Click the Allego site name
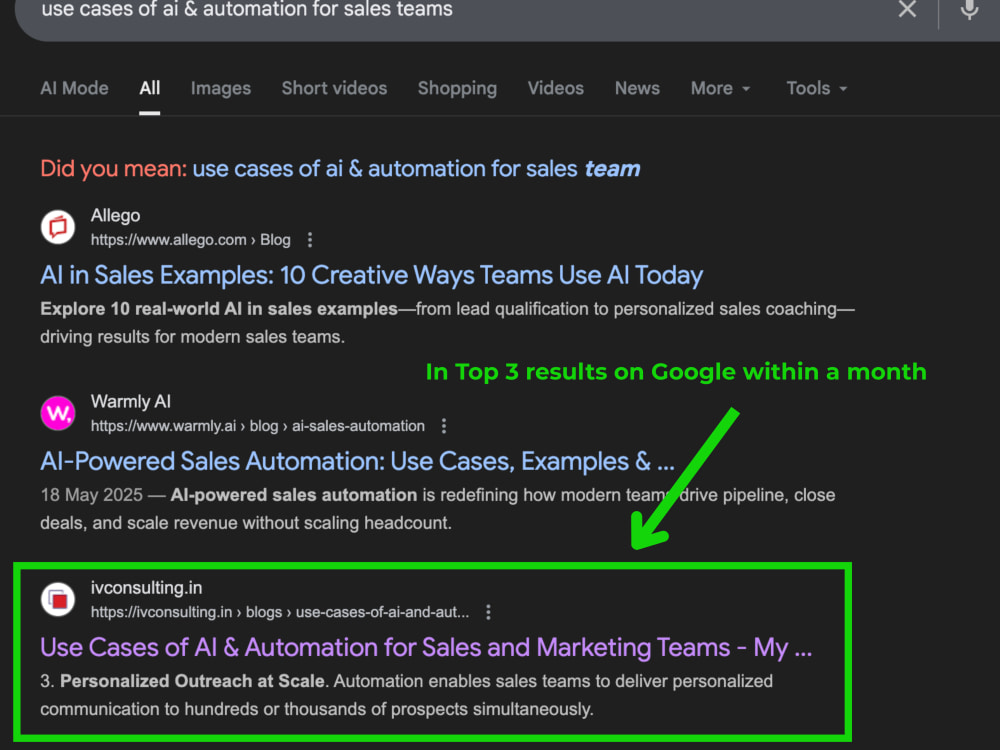 point(115,216)
